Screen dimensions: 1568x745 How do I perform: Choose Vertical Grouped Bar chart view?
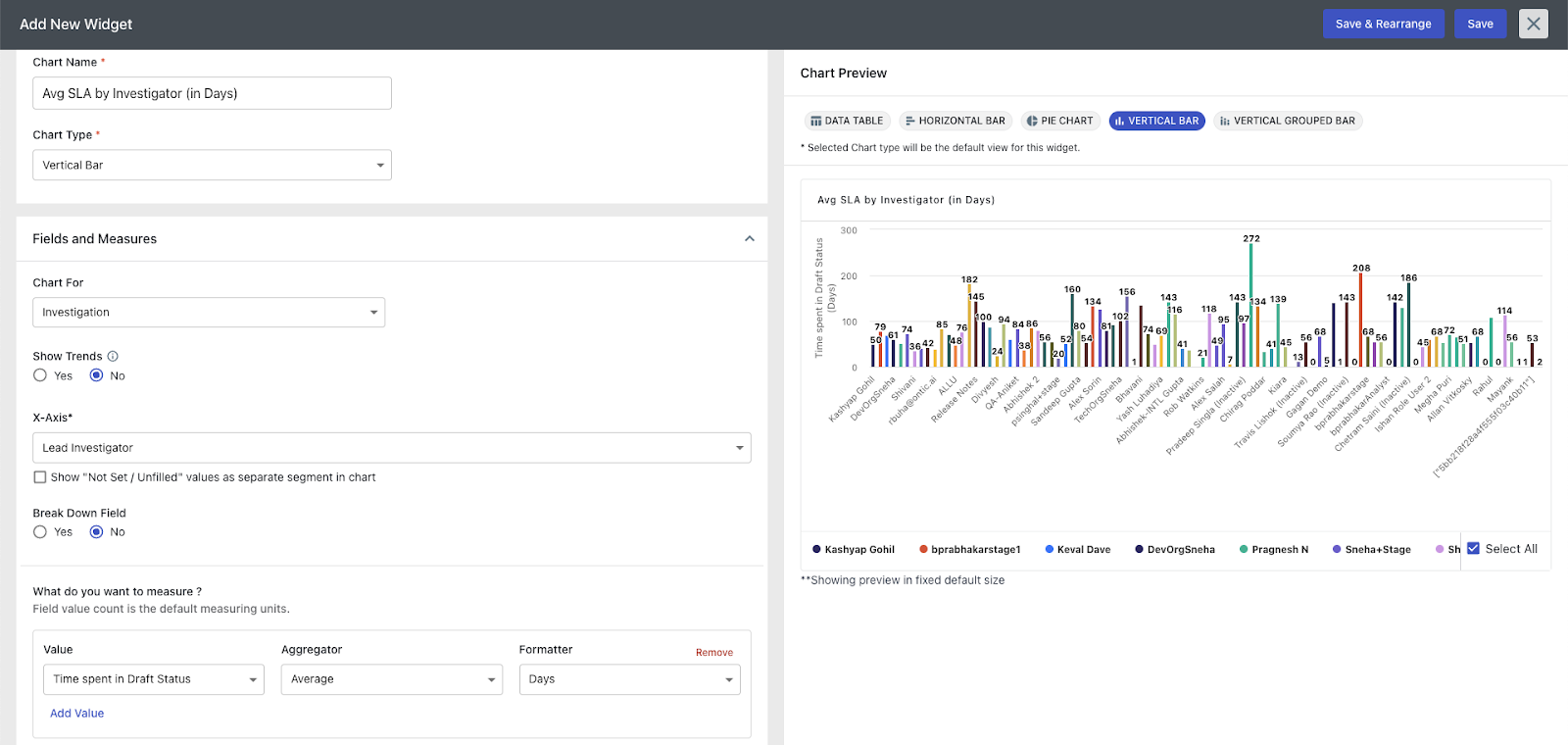point(1288,122)
